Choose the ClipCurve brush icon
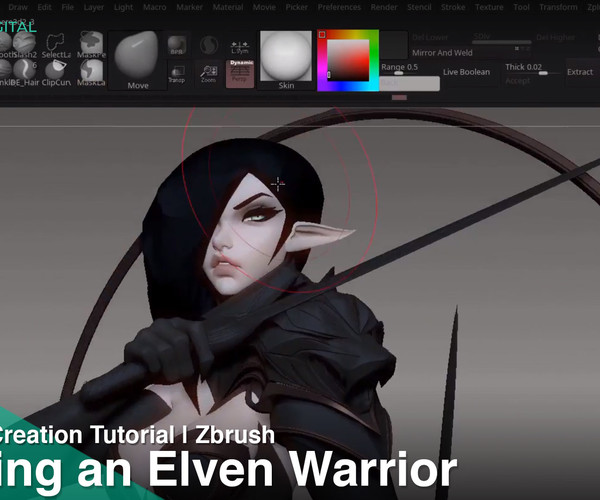600x500 pixels. tap(56, 73)
